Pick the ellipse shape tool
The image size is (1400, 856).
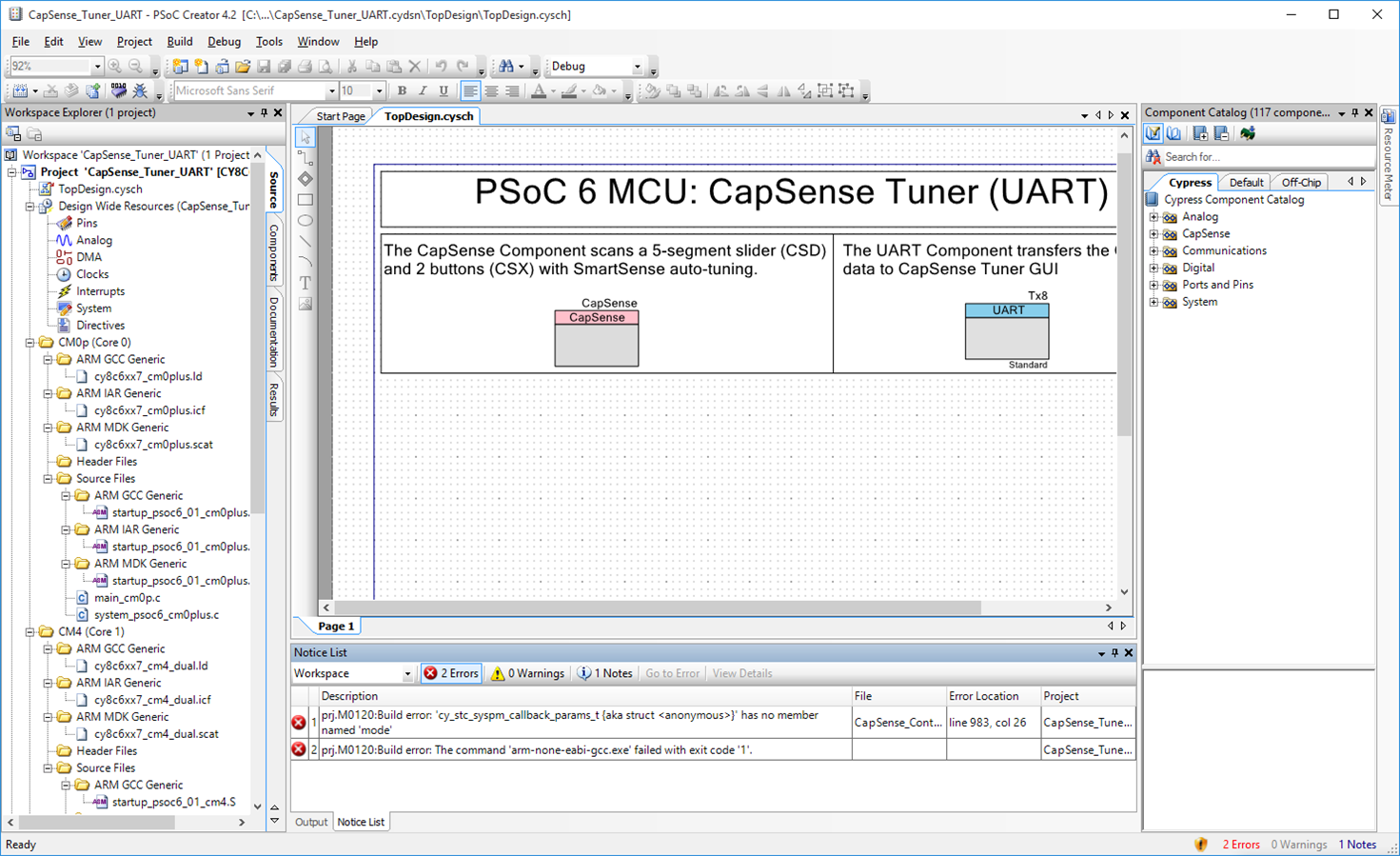click(x=306, y=221)
